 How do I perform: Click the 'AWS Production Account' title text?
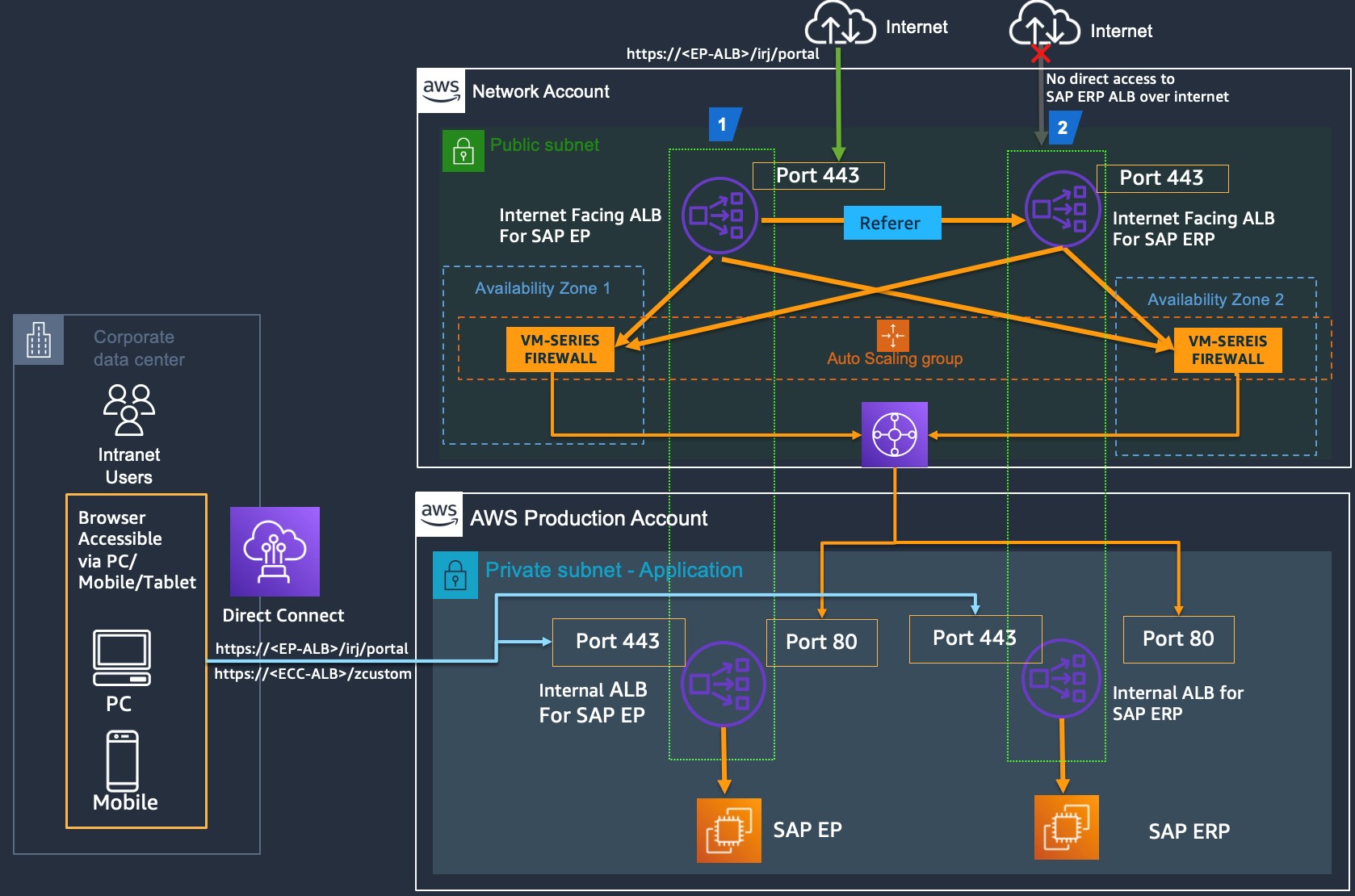pos(589,518)
